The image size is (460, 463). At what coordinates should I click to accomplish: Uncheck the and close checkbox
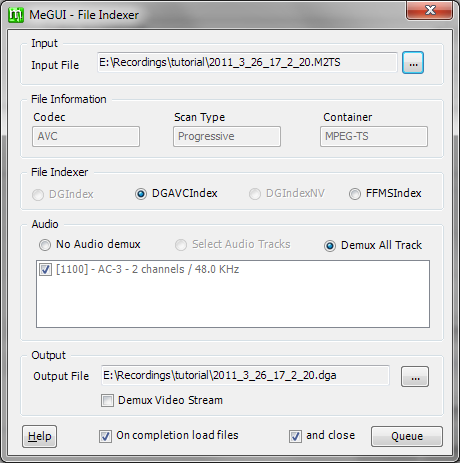pos(295,436)
